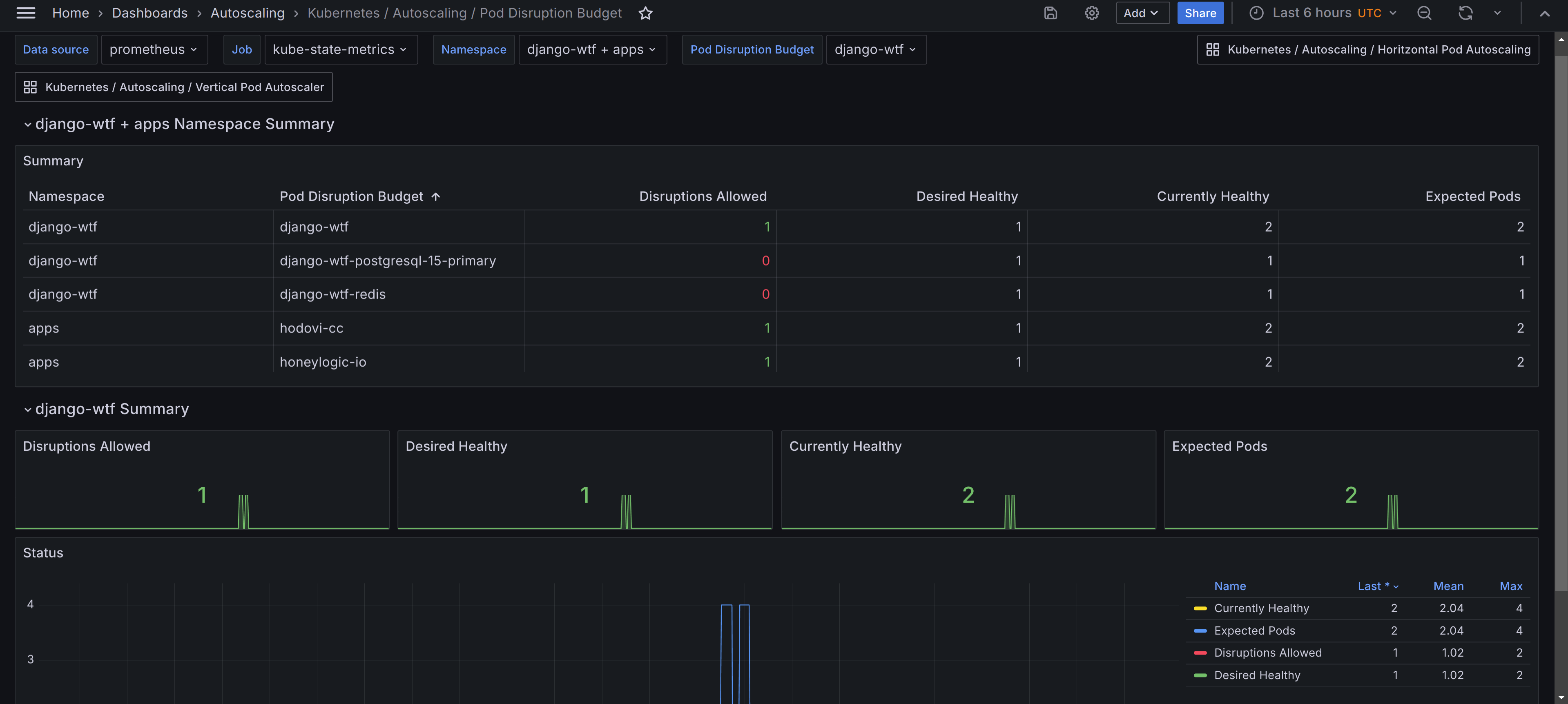Viewport: 1568px width, 704px height.
Task: Open the Add menu
Action: 1141,13
